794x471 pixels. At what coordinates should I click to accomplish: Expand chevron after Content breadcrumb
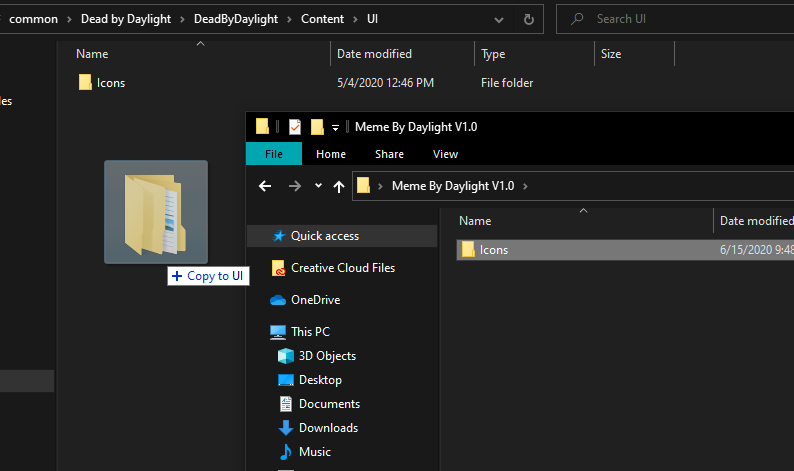tap(355, 20)
